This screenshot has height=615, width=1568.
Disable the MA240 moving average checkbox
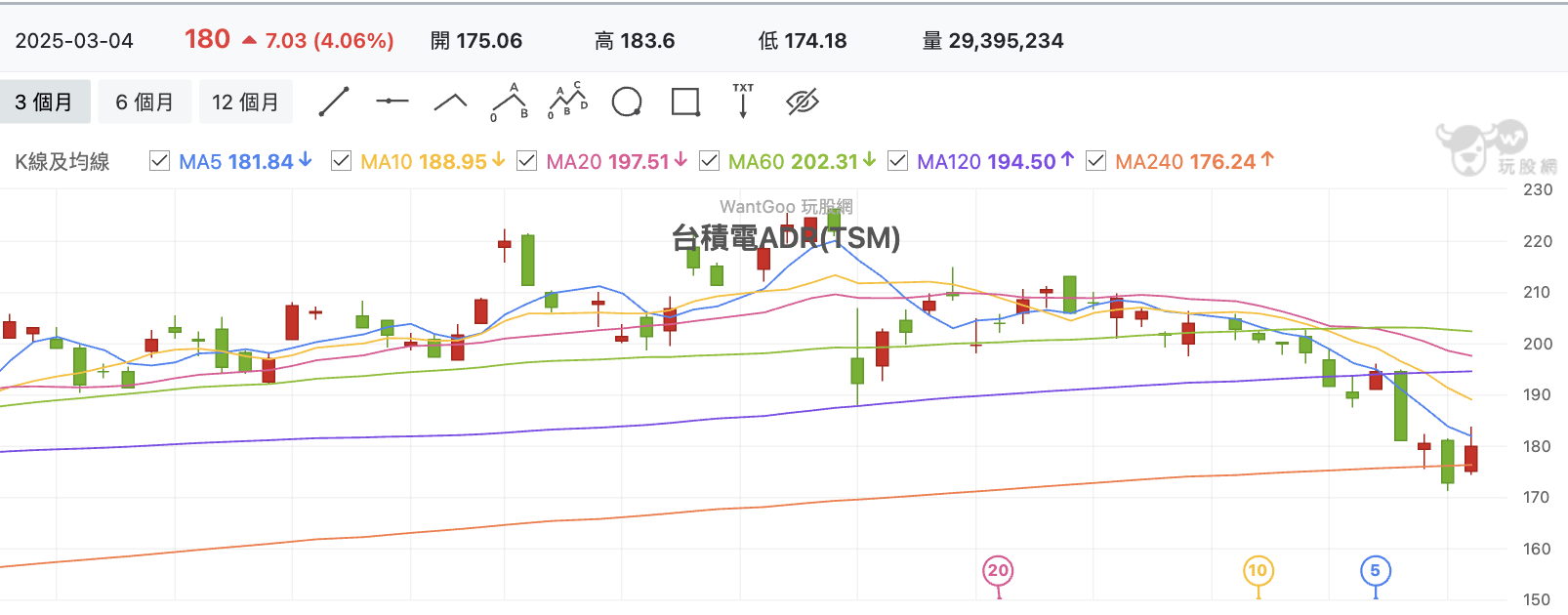1095,161
